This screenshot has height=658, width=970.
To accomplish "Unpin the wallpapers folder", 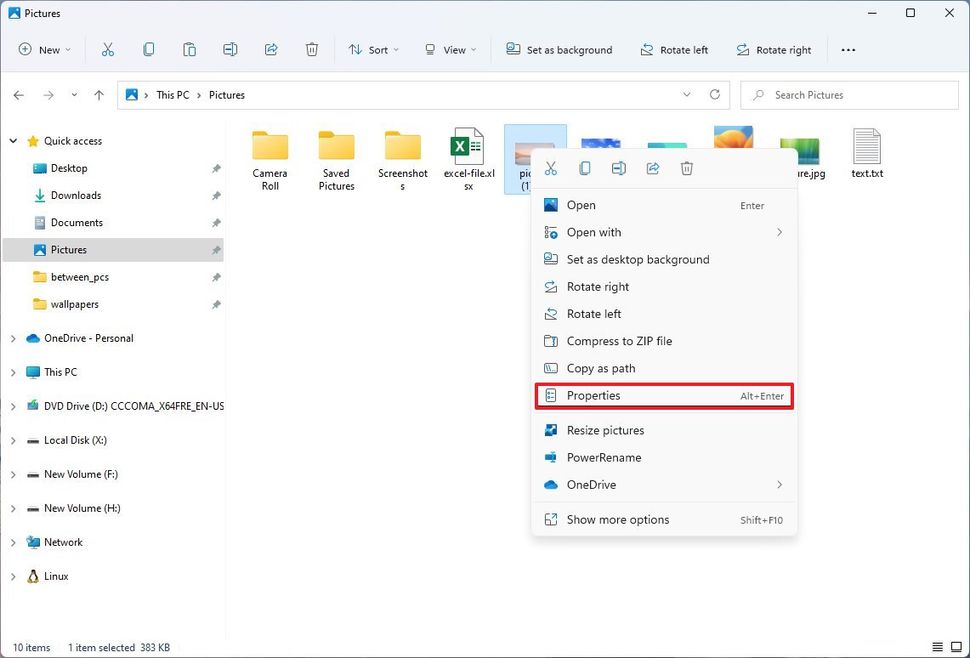I will click(216, 304).
